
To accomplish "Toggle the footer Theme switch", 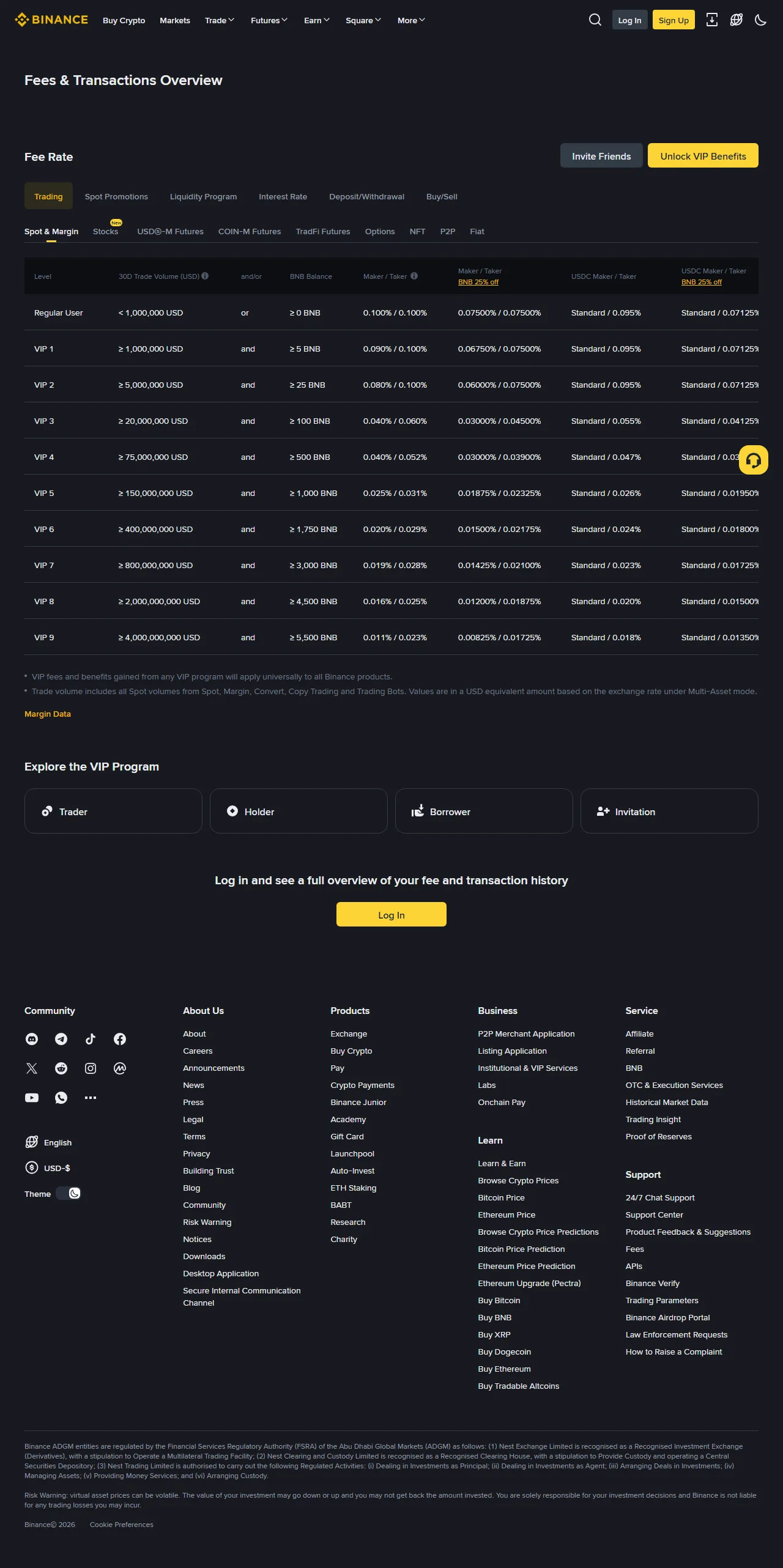I will tap(69, 1193).
